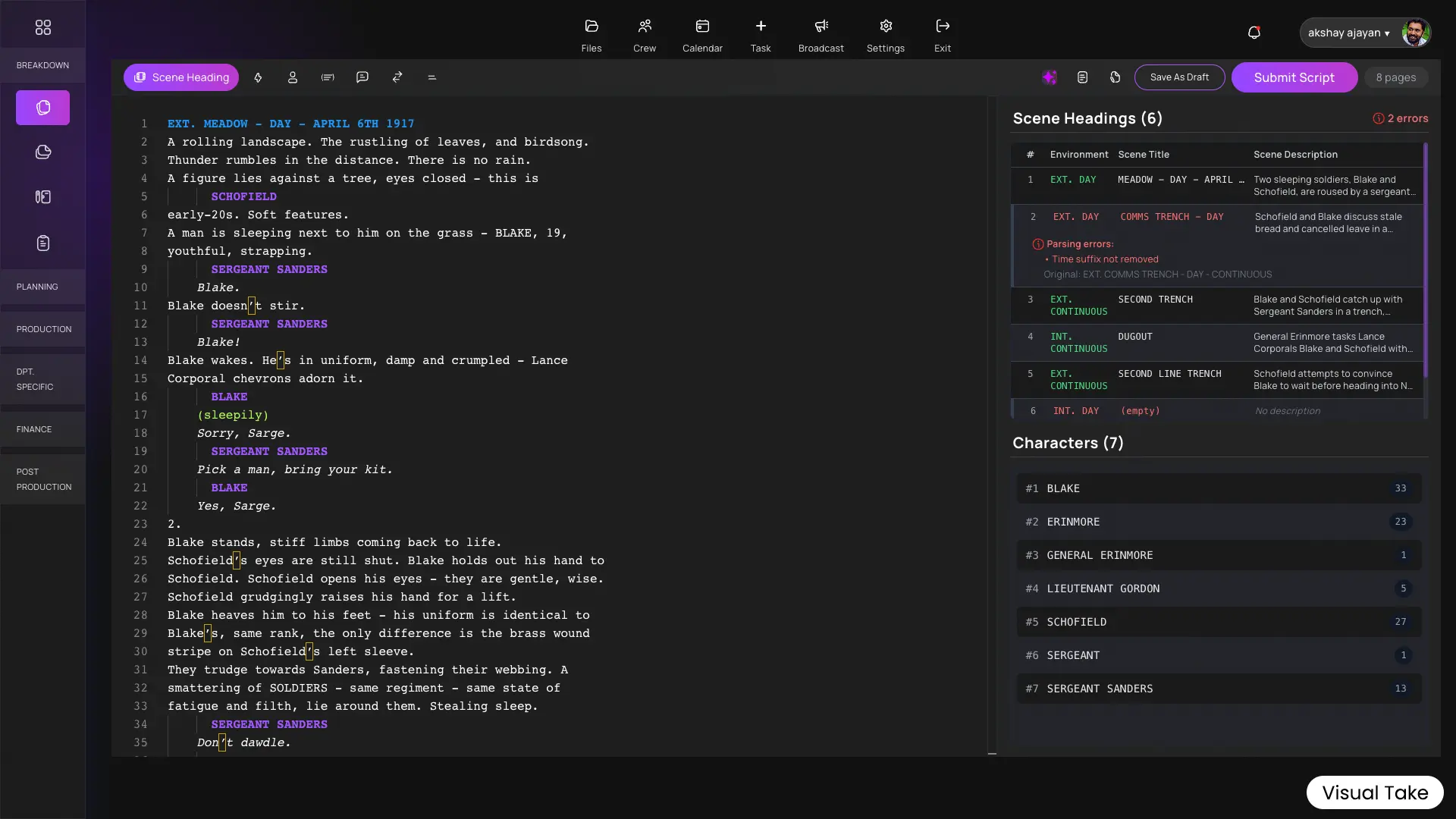
Task: Open the script pages icon near Save As Draft
Action: pos(1083,77)
